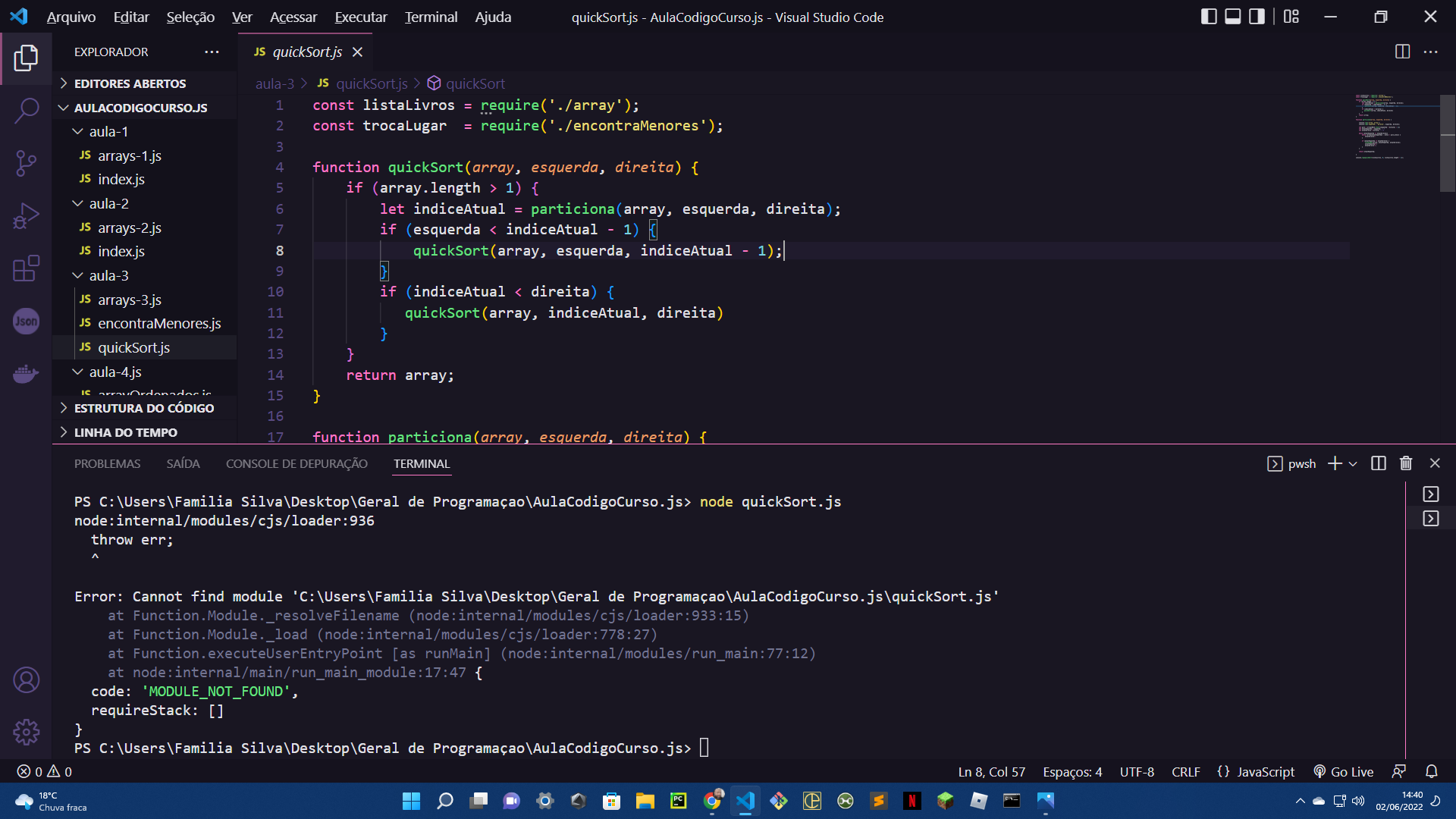Collapse AULACODIGOCURSO.JS workspace folder
This screenshot has width=1456, height=819.
point(144,108)
